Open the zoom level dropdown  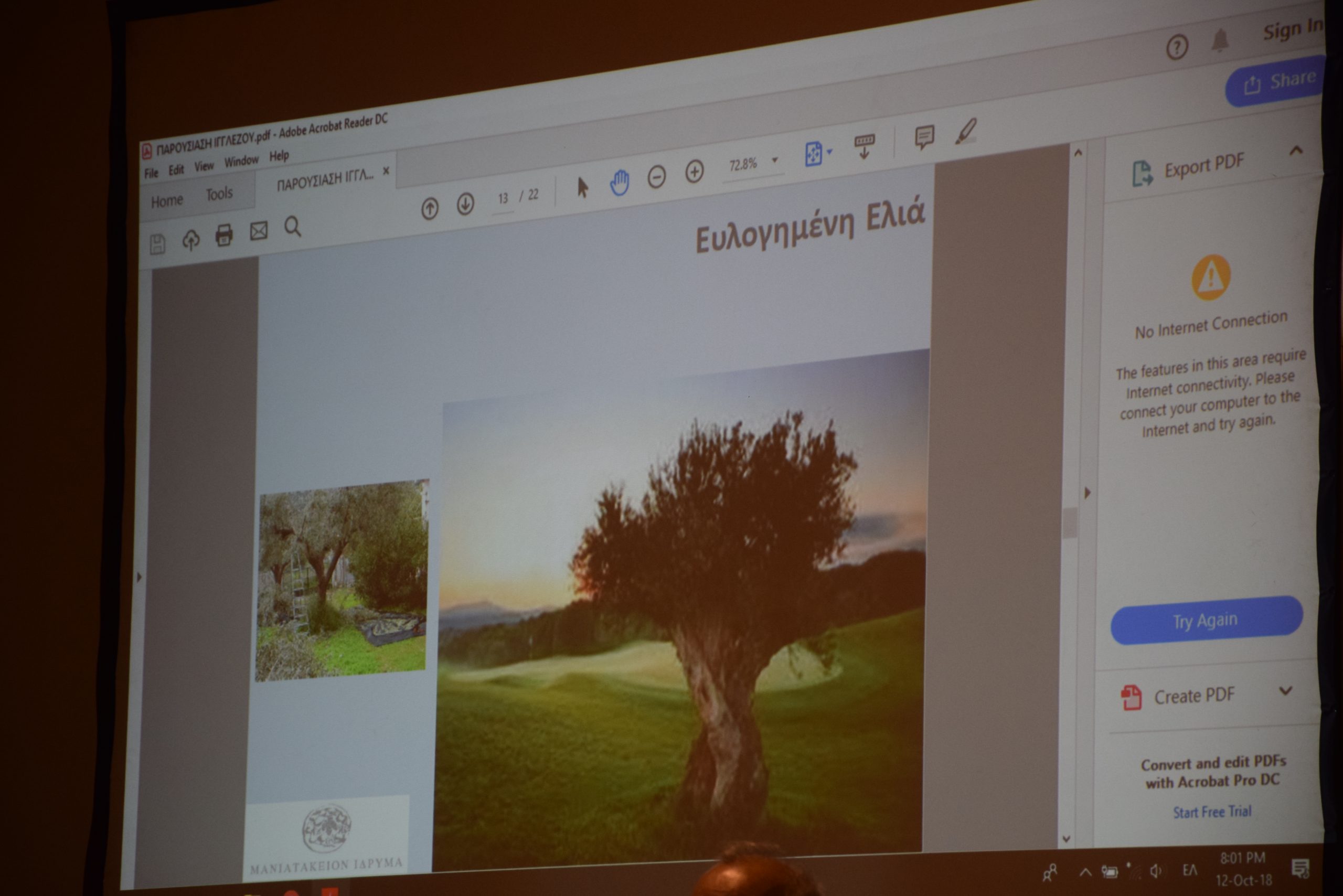775,160
